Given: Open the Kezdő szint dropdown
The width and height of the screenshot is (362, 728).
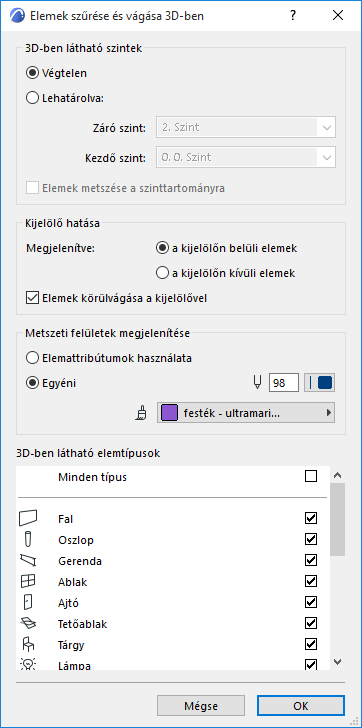Looking at the screenshot, I should pyautogui.click(x=246, y=157).
